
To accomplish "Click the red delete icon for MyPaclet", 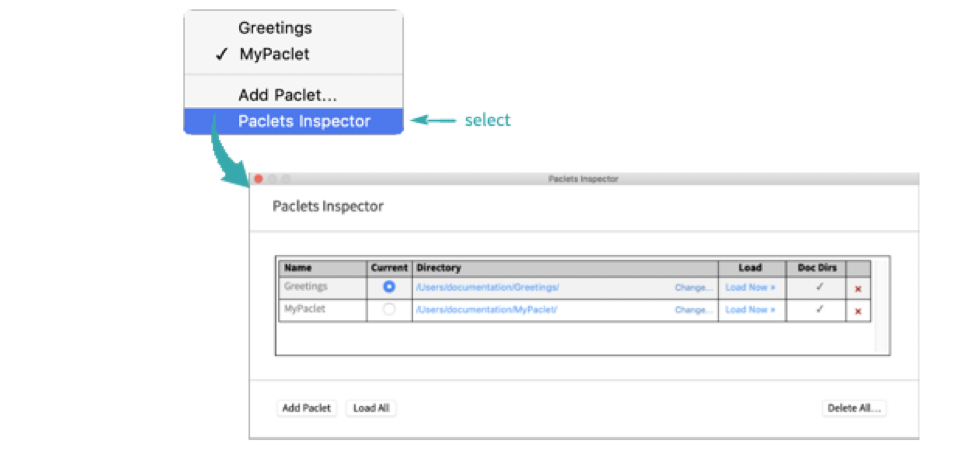I will [858, 311].
